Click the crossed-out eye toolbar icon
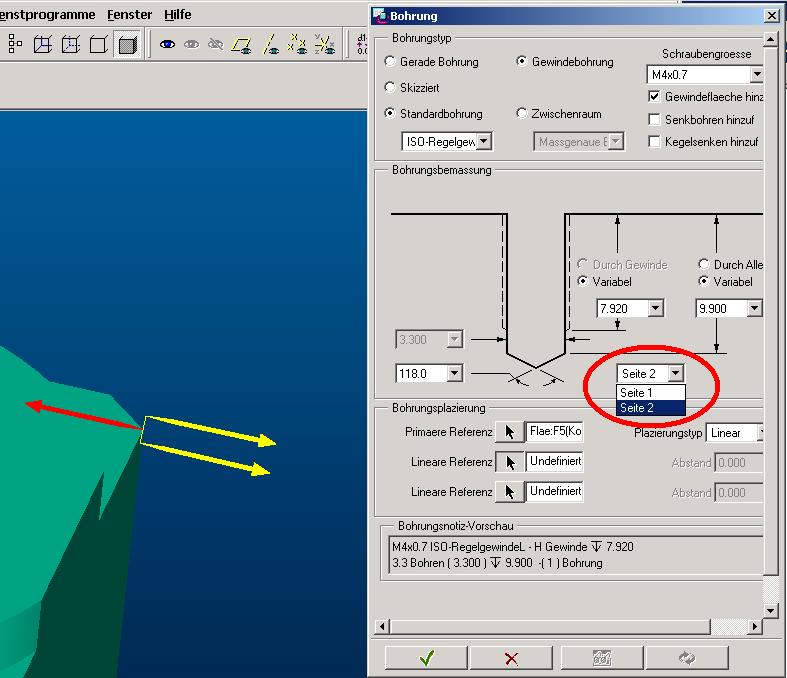This screenshot has width=787, height=678. 216,45
